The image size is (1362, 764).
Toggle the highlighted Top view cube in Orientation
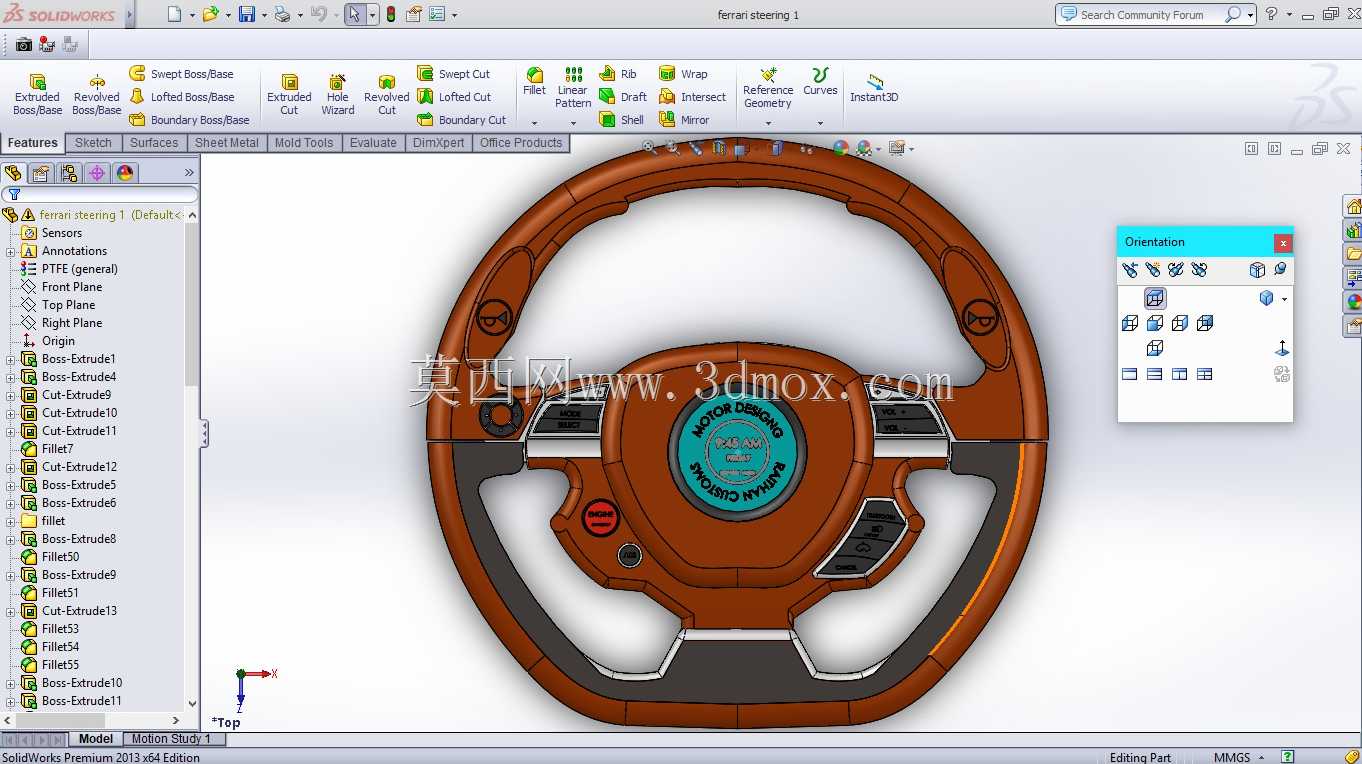click(1155, 299)
